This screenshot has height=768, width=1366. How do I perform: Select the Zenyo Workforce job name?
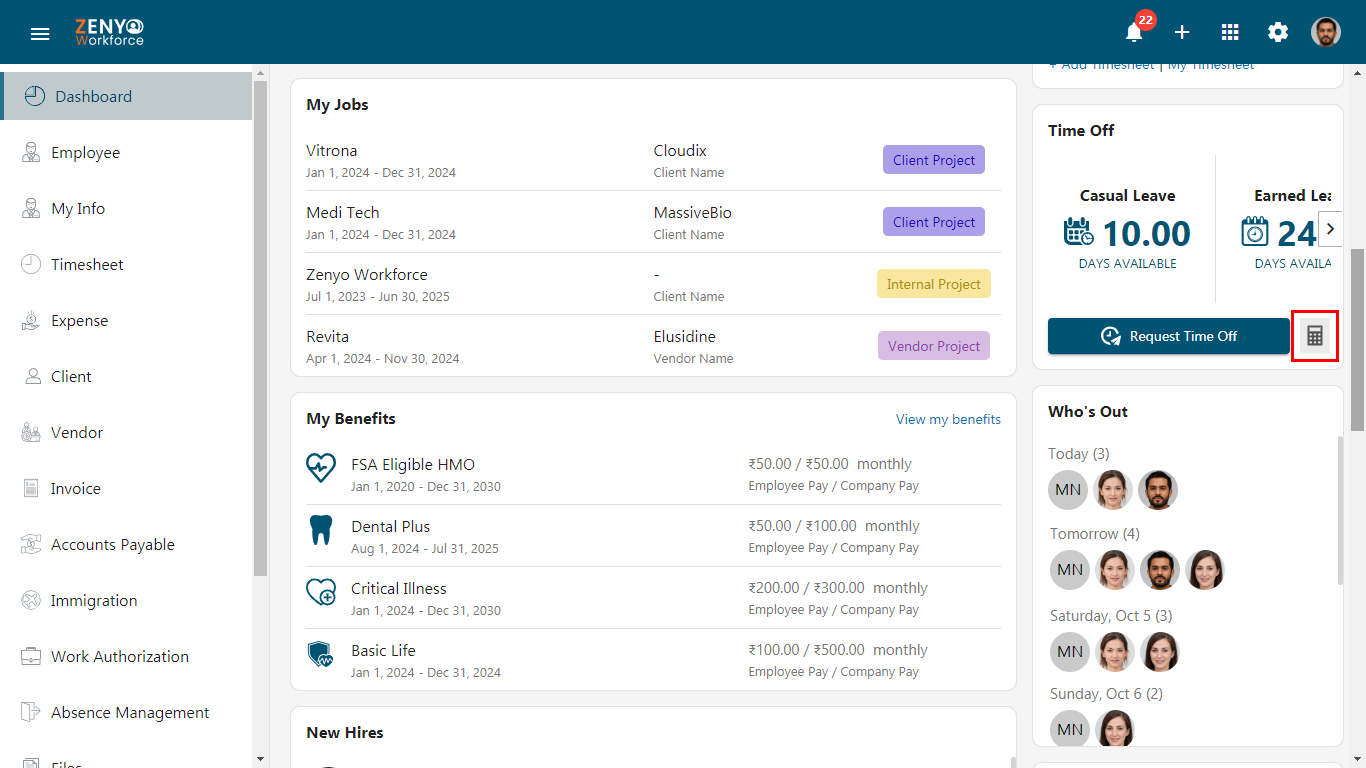(367, 275)
